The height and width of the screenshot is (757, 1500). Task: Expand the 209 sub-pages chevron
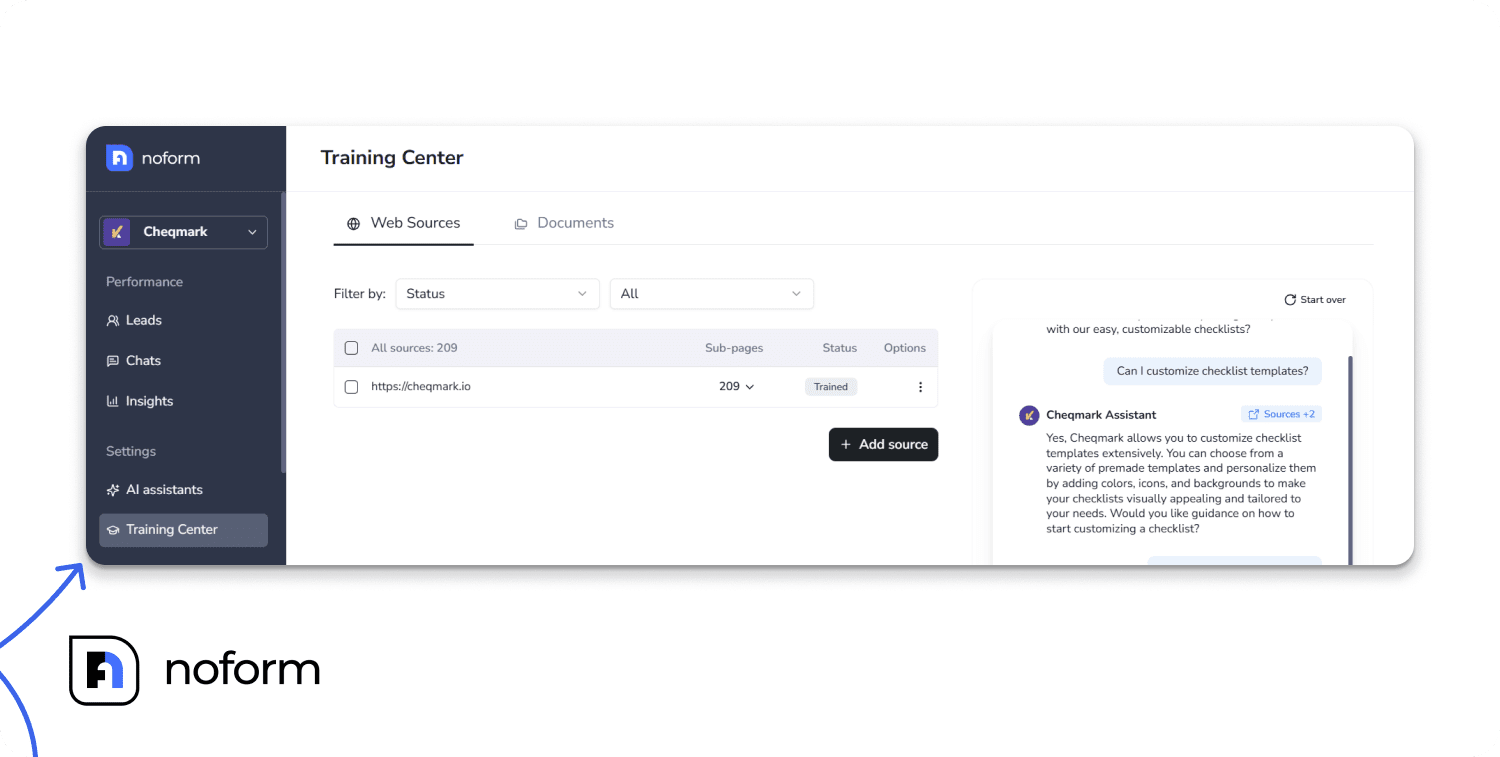click(x=748, y=386)
